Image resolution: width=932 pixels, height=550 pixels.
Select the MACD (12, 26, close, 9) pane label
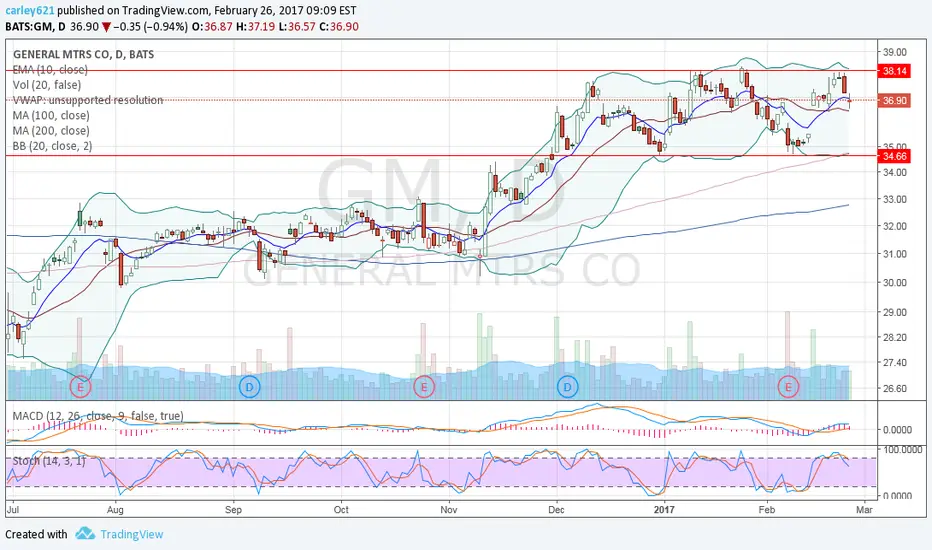click(98, 416)
